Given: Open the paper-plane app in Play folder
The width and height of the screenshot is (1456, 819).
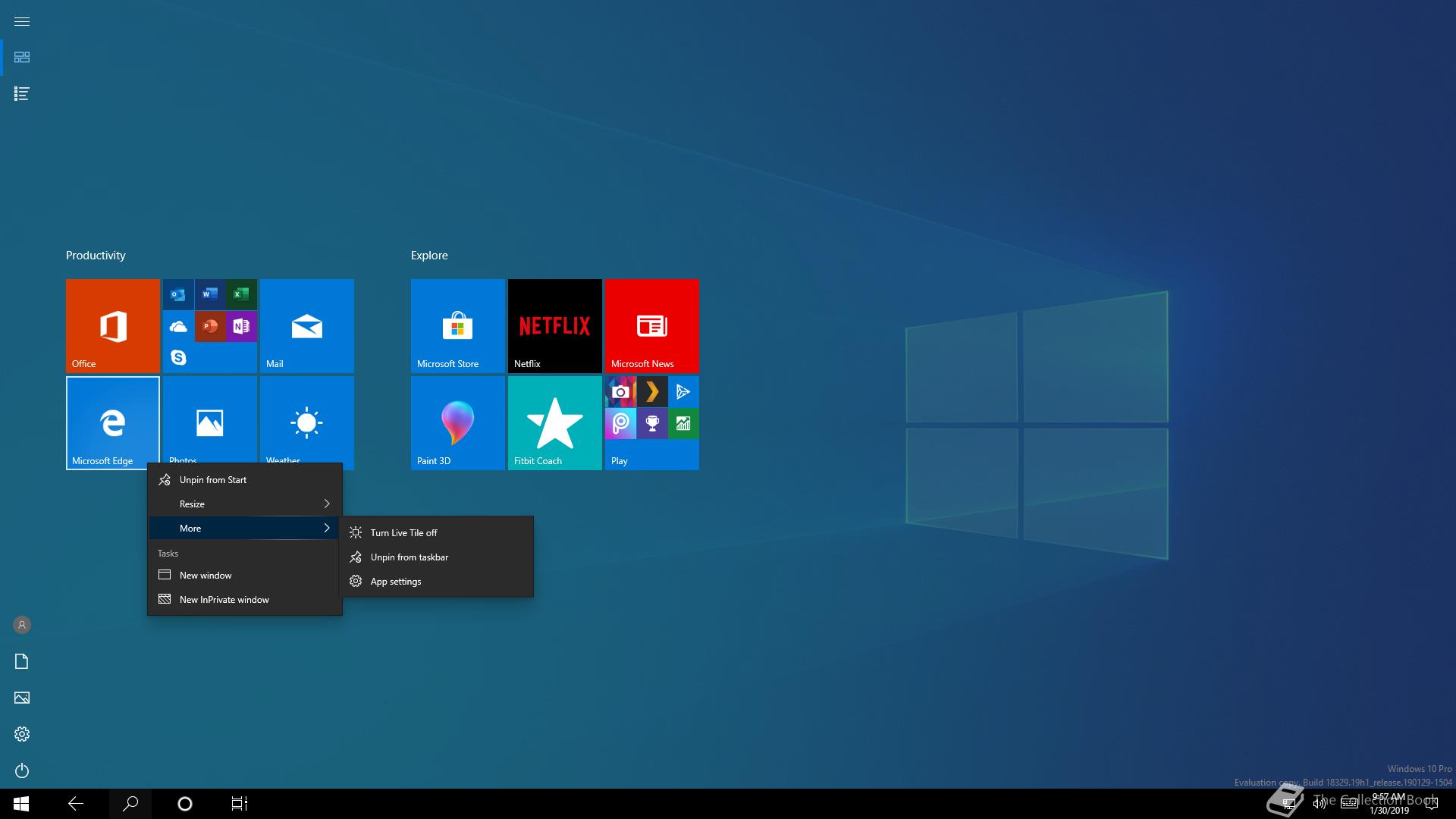Looking at the screenshot, I should point(684,391).
